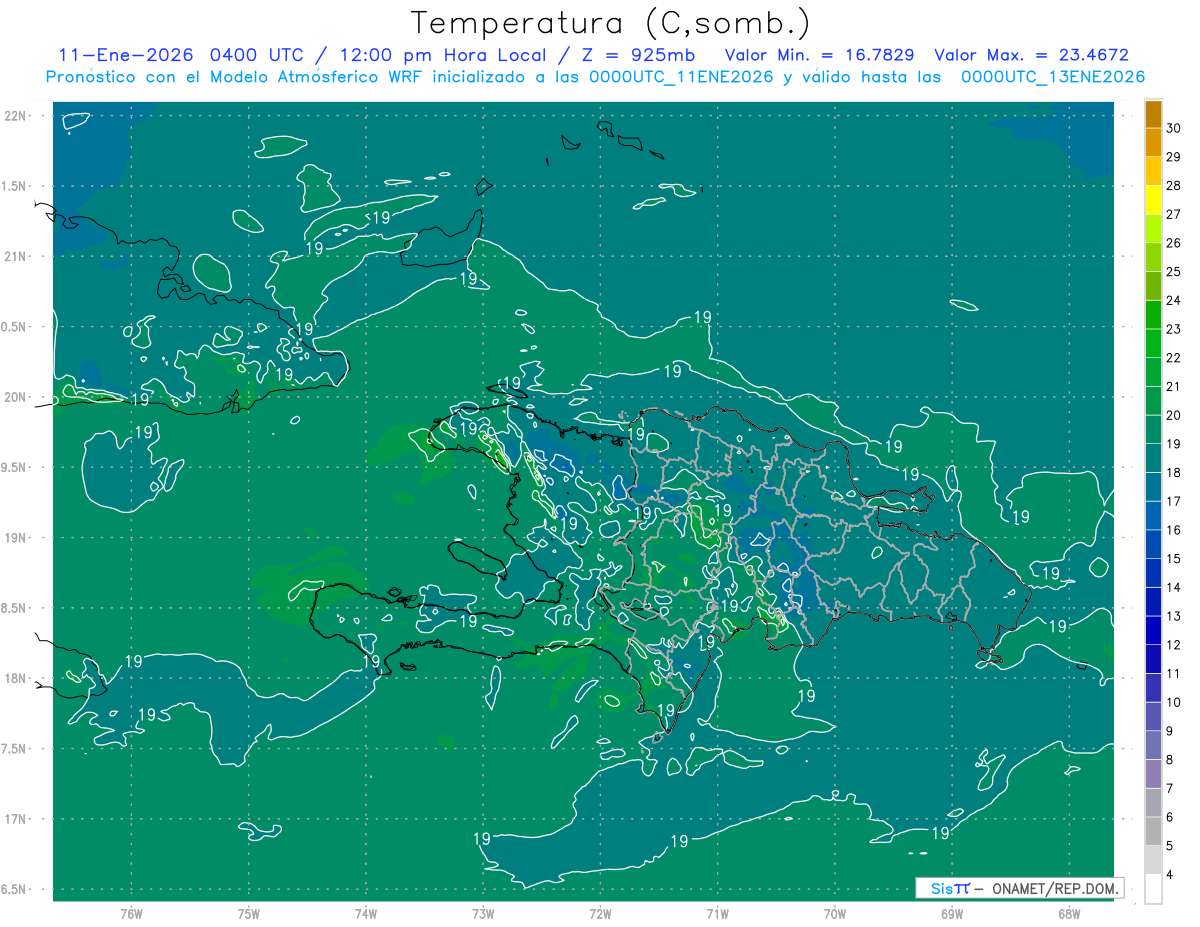Pick the lime swatch between 26 and 27

[1153, 229]
